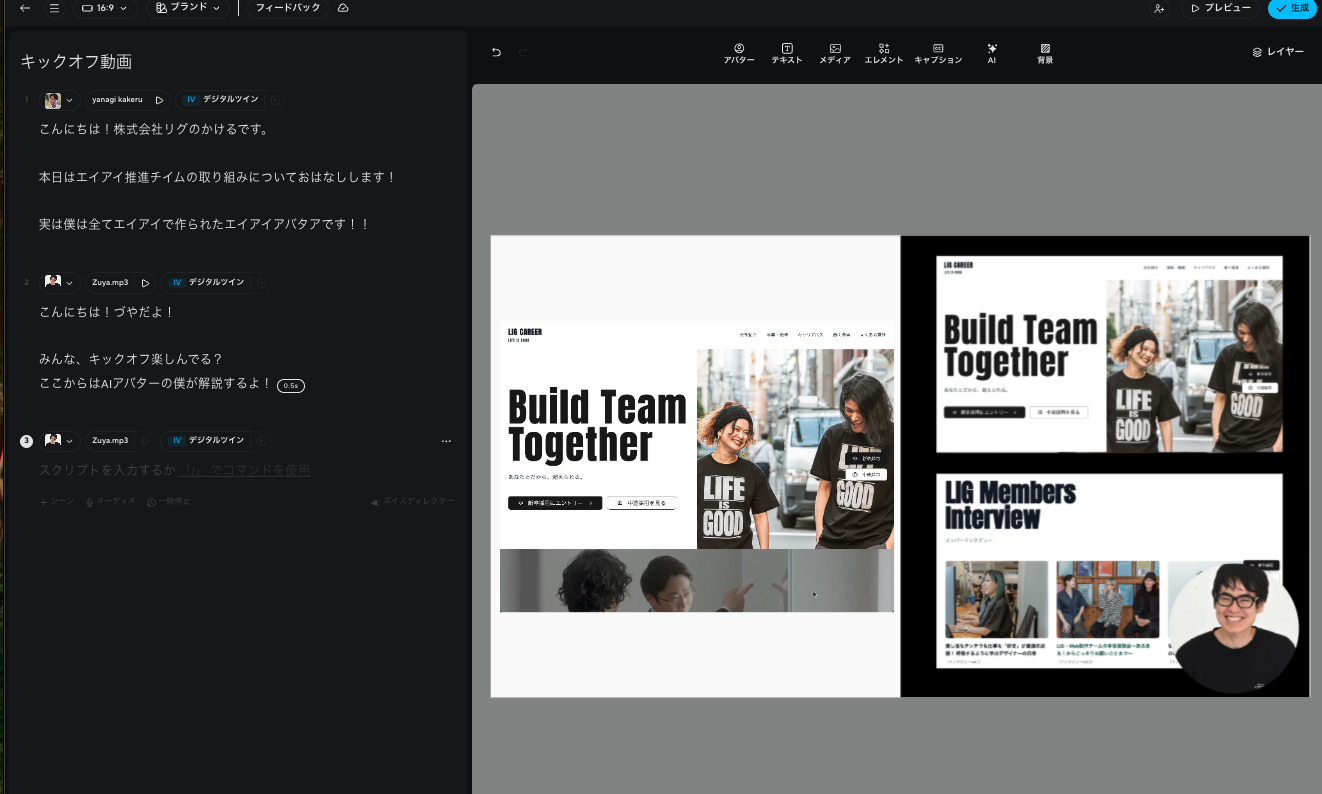Expand the ブランド (Brand) dropdown

pos(187,8)
